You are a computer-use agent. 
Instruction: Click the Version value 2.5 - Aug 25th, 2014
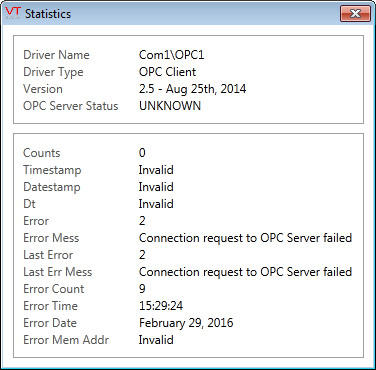coord(192,89)
